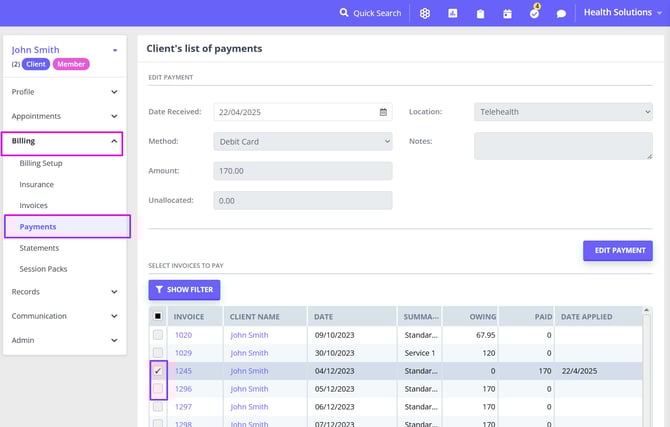Screen dimensions: 670x427
Task: Open the contact card icon in top bar
Action: click(453, 13)
